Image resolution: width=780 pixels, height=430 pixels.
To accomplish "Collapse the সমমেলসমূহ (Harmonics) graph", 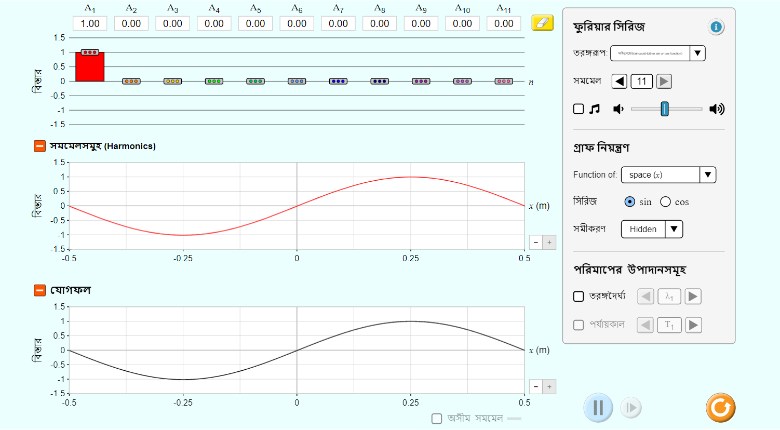I will tap(40, 146).
